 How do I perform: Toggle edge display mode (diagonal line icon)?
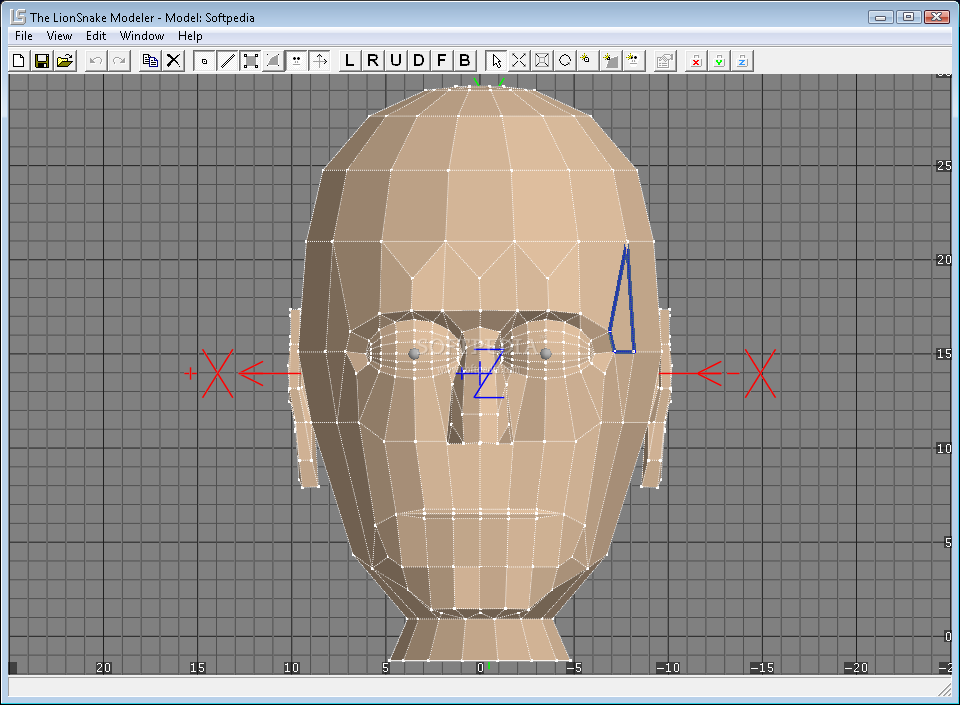(x=227, y=61)
